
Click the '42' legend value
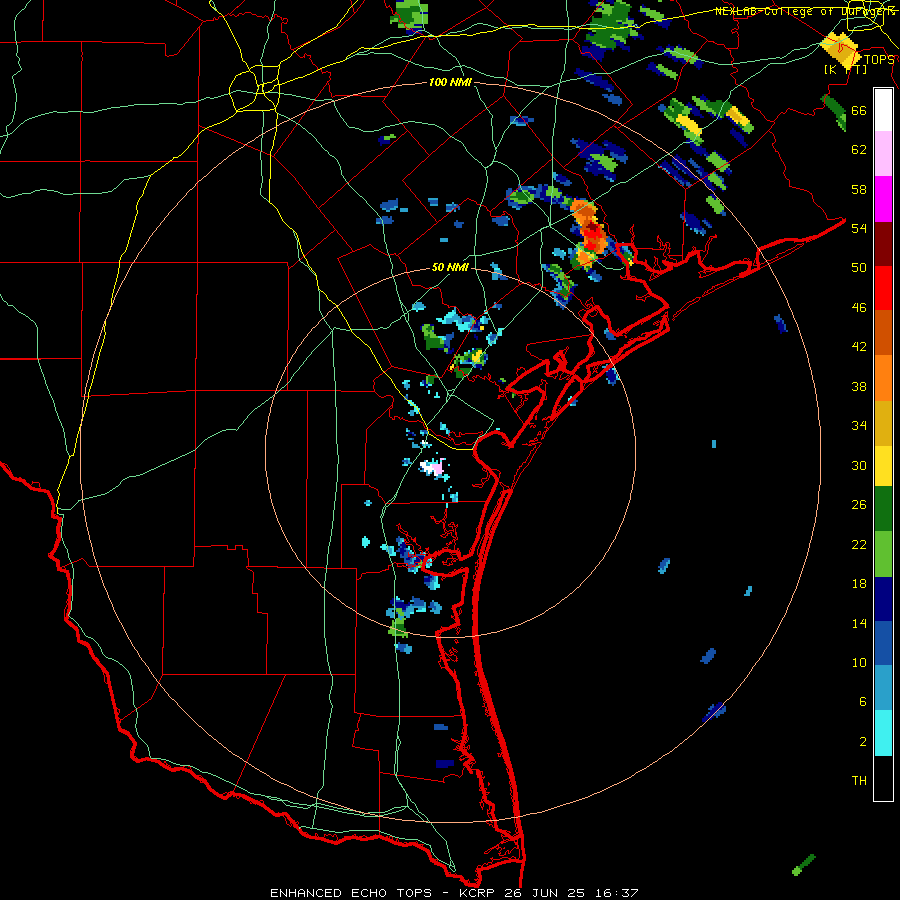(x=859, y=347)
